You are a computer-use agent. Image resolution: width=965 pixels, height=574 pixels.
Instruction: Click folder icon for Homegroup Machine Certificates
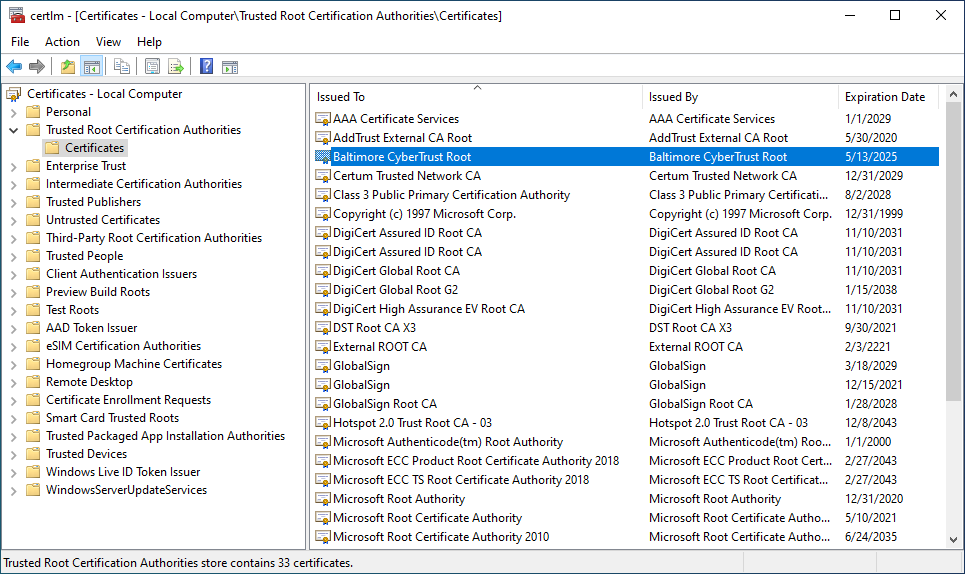pyautogui.click(x=33, y=364)
